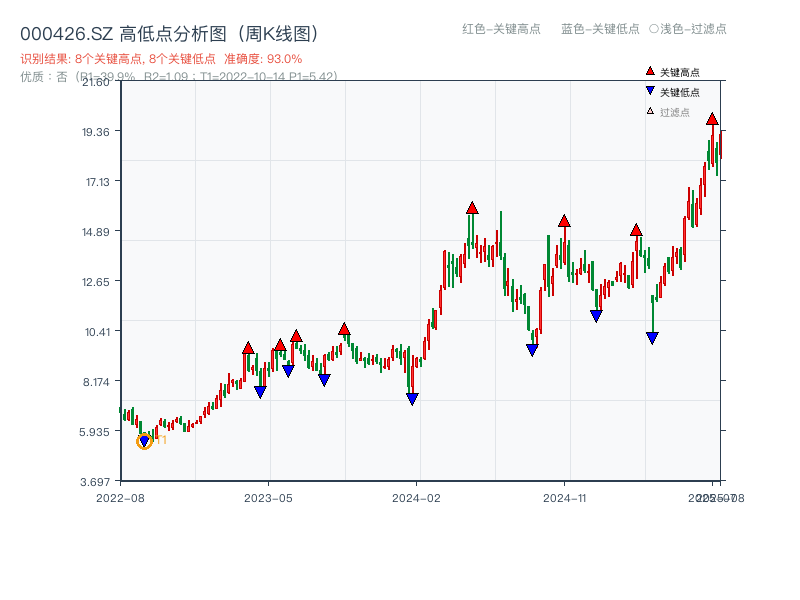Click the orange T1 text label
Screen dimensions: 800x600
click(161, 440)
